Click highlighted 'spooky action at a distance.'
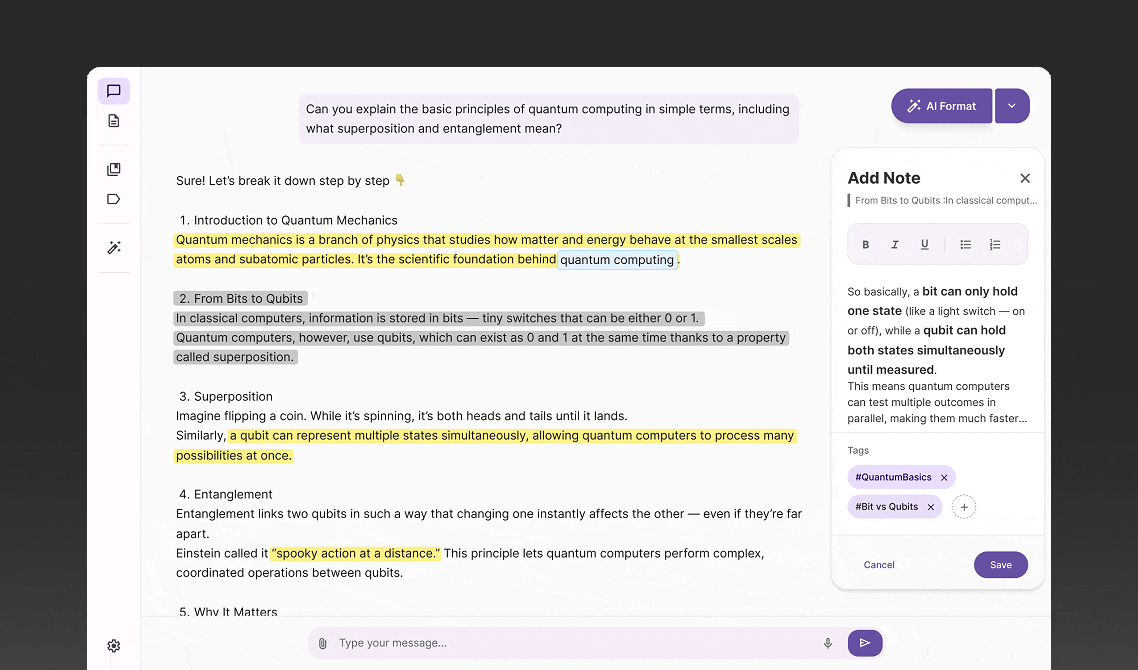This screenshot has width=1138, height=670. [x=356, y=553]
